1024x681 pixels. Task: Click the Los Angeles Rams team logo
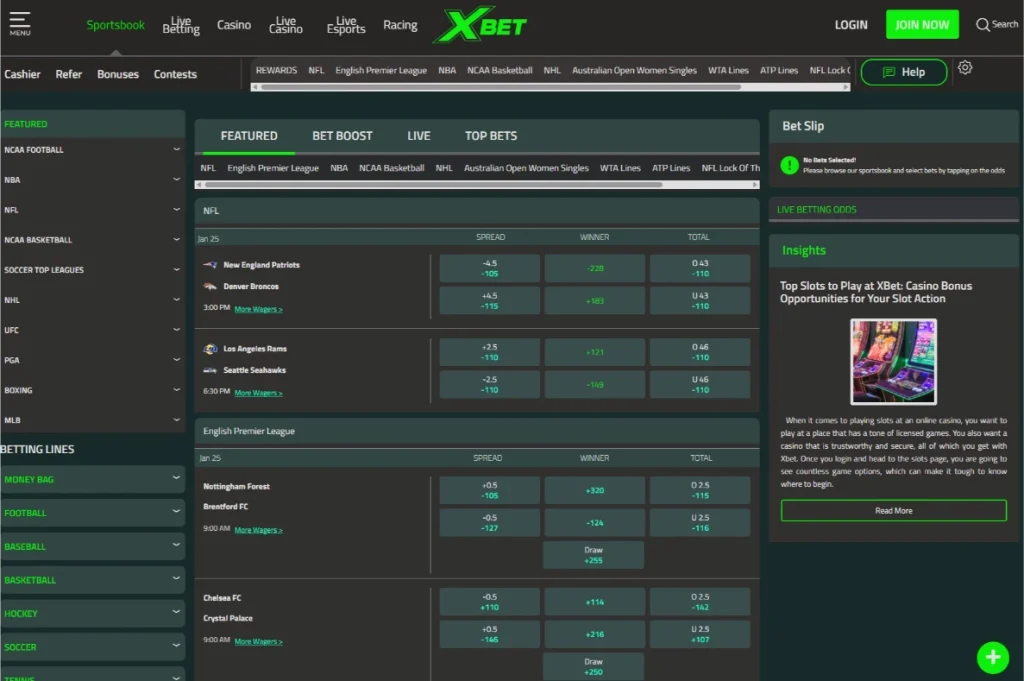coord(210,349)
